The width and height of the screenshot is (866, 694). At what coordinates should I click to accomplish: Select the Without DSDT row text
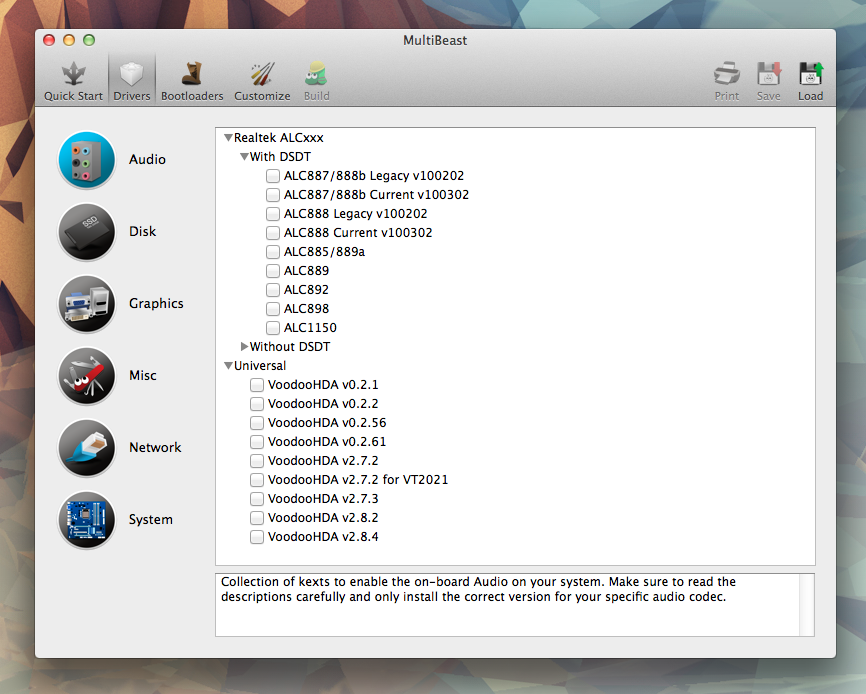pyautogui.click(x=290, y=347)
